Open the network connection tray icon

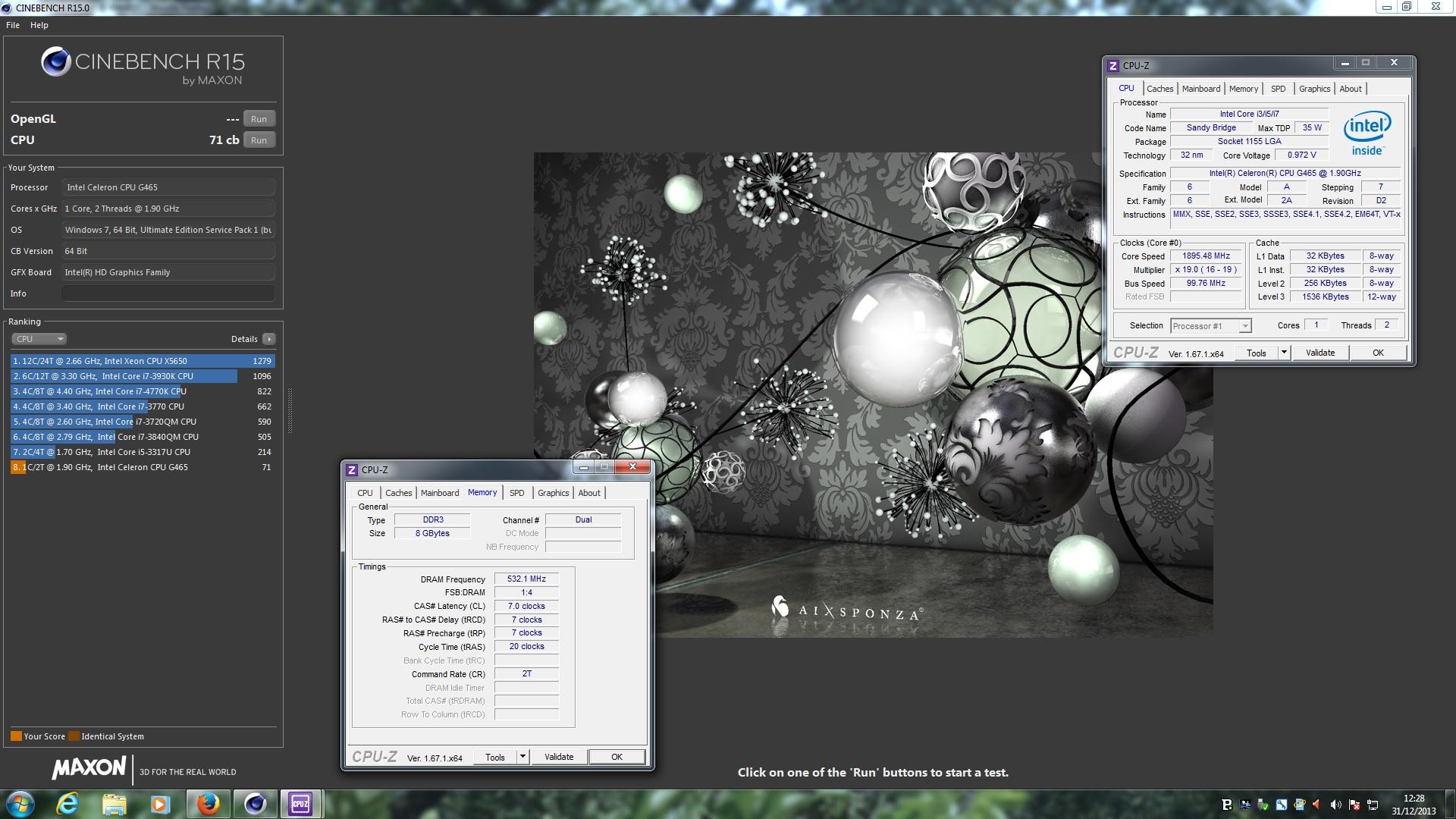(x=1372, y=805)
